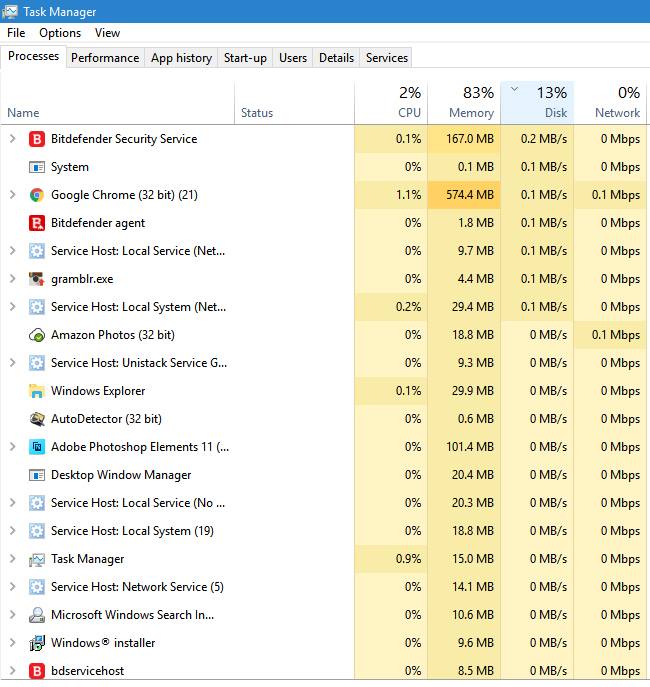The width and height of the screenshot is (650, 687).
Task: Expand the Windows installer process
Action: (13, 643)
